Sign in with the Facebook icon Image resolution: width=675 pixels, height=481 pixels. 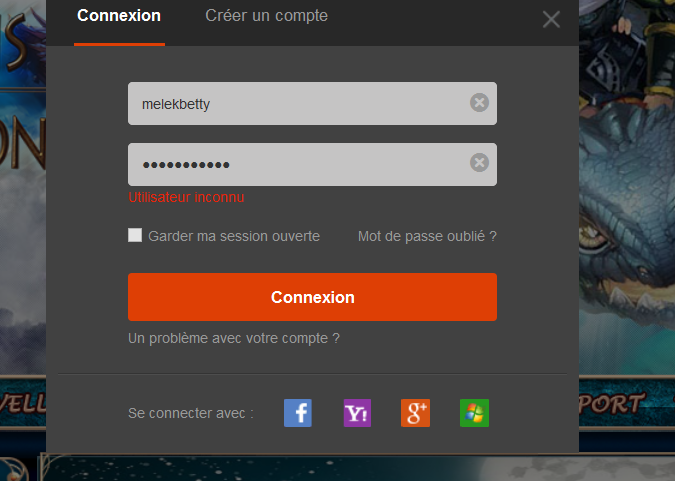[298, 413]
